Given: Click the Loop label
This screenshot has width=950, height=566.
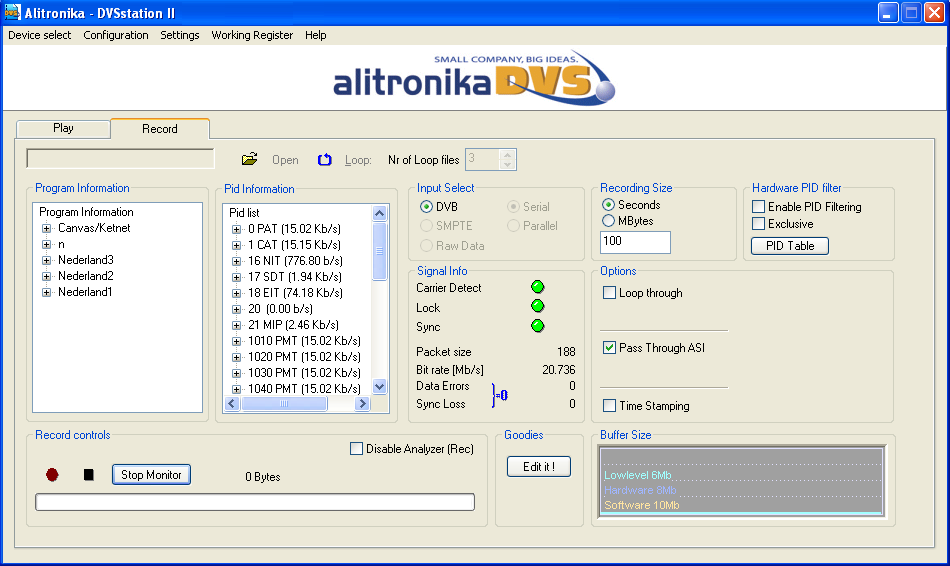Looking at the screenshot, I should click(x=357, y=160).
